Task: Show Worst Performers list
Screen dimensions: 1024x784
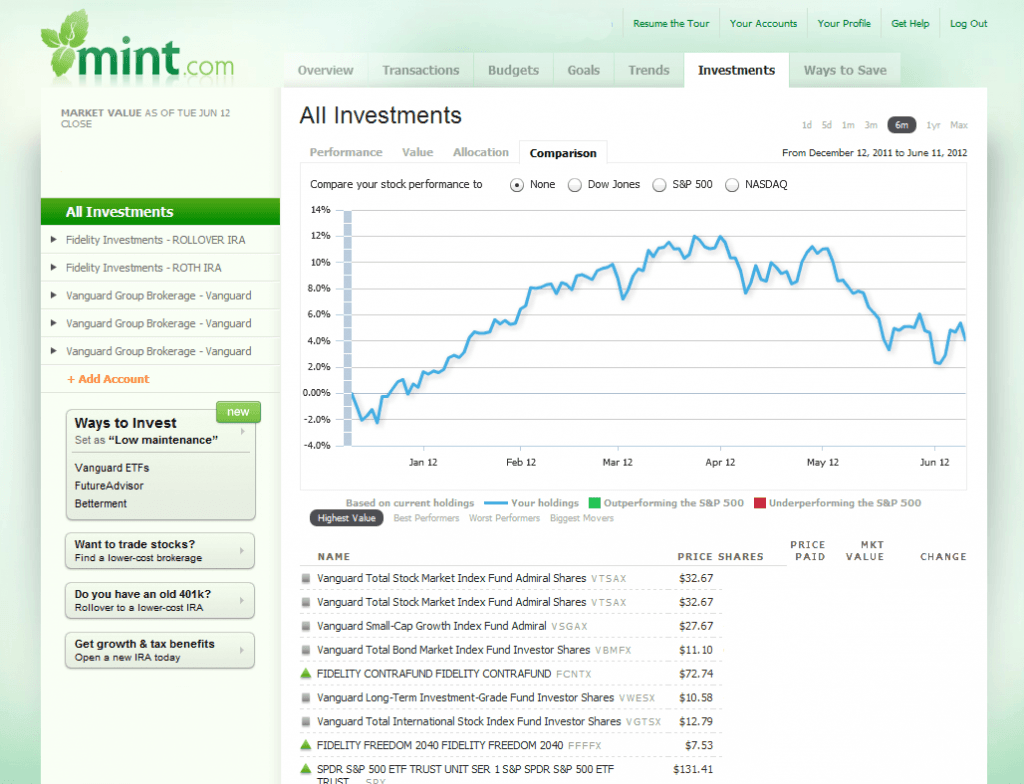Action: pyautogui.click(x=504, y=518)
